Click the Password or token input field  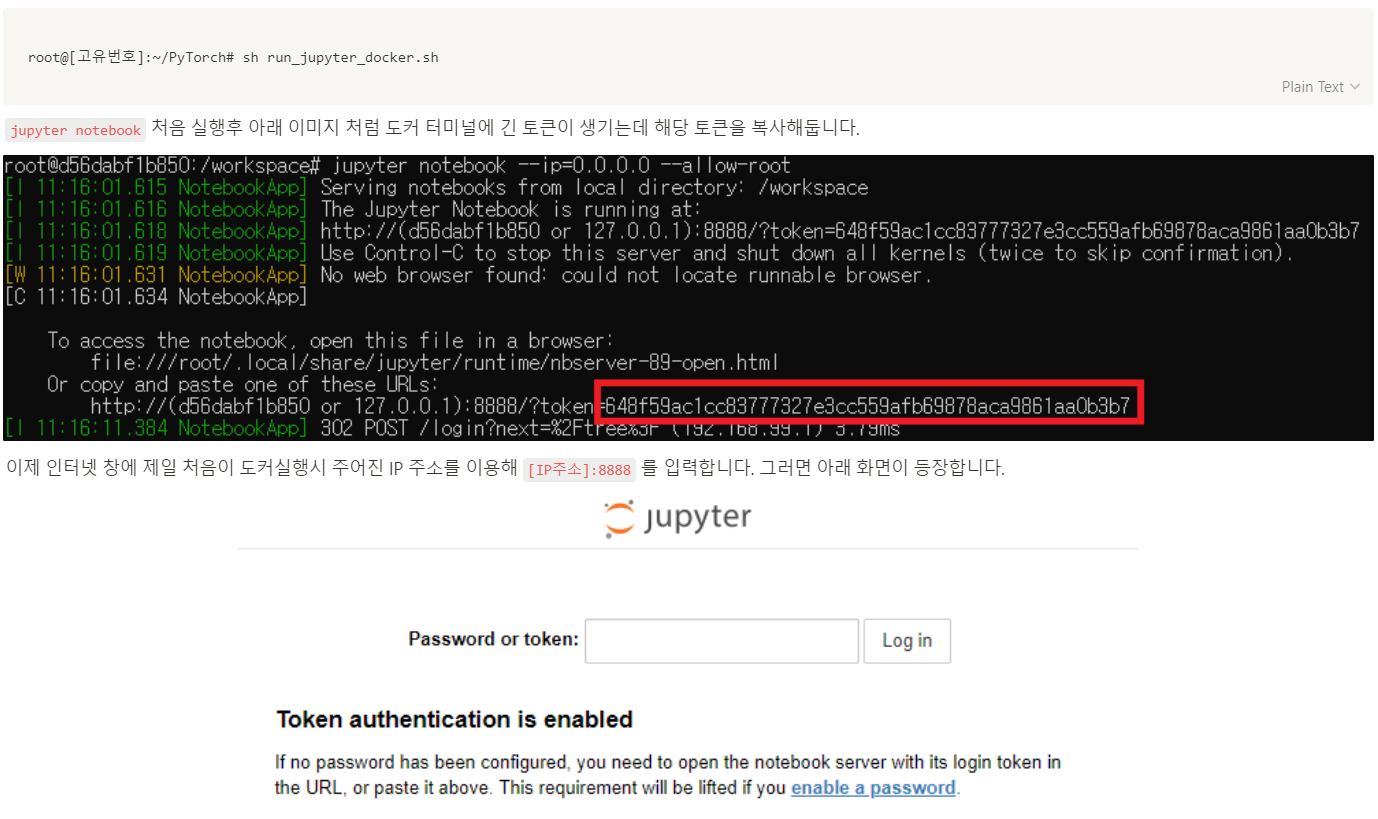(722, 641)
